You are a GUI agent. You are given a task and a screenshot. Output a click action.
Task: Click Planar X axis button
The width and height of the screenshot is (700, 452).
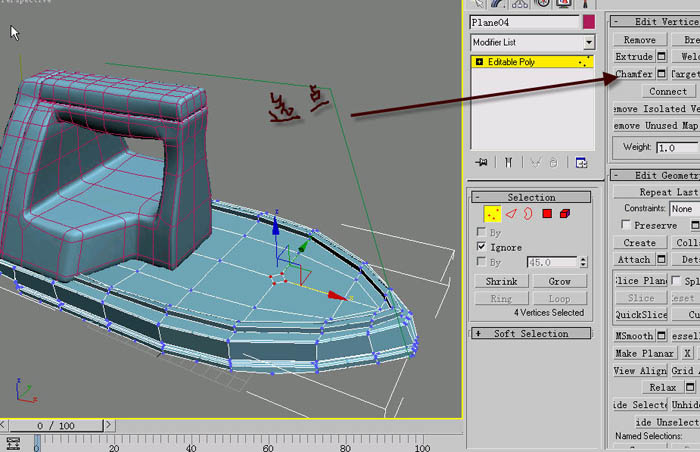(x=687, y=353)
